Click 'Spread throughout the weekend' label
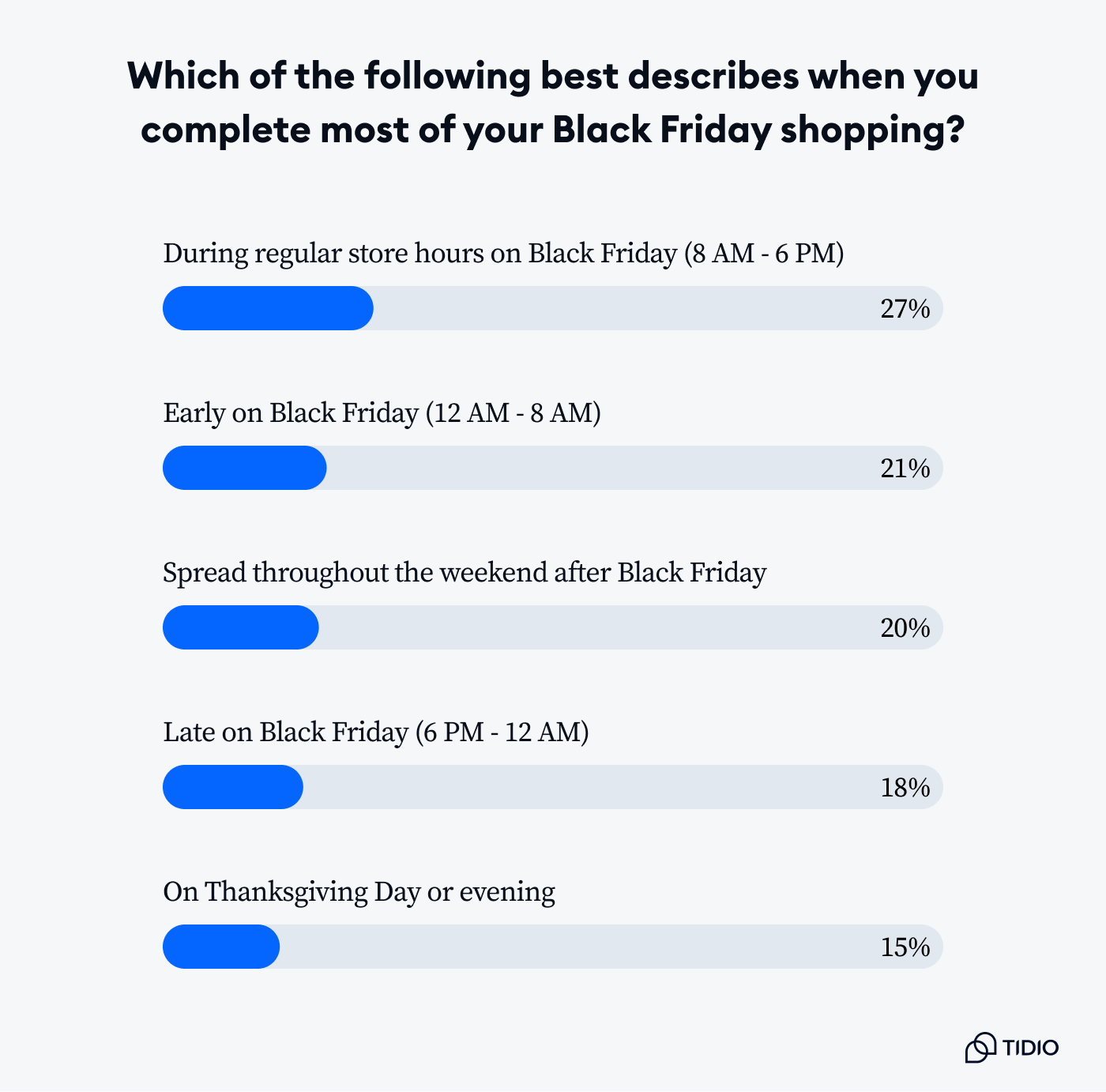 [465, 573]
